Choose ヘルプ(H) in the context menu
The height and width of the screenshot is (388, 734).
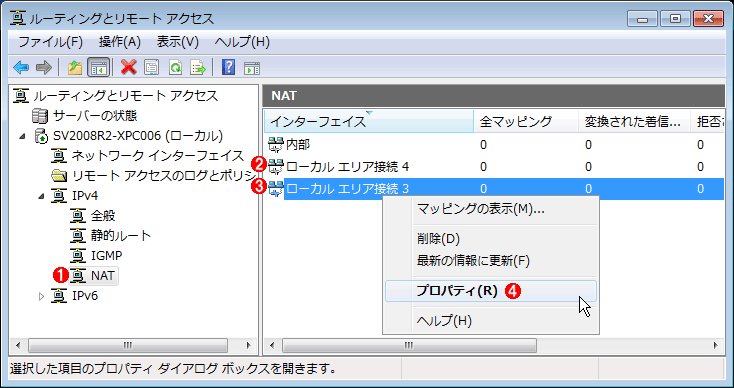click(491, 321)
